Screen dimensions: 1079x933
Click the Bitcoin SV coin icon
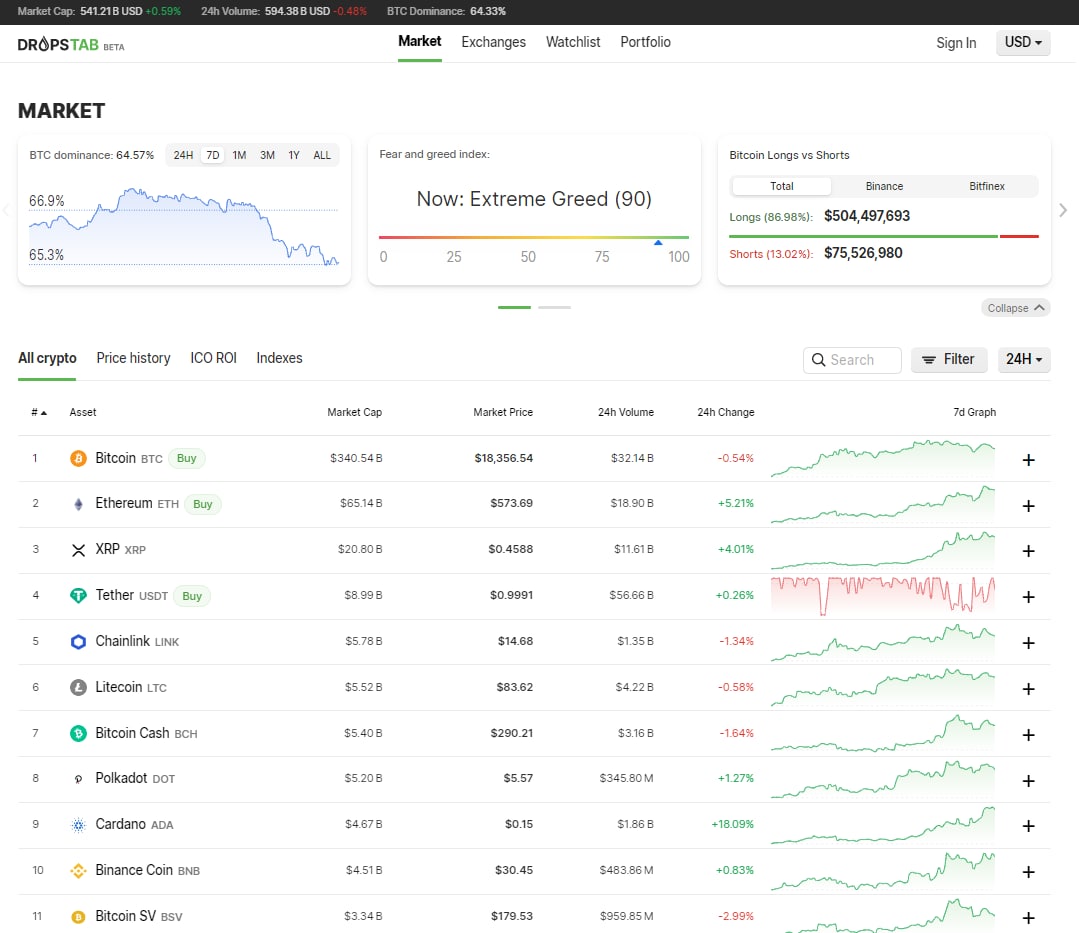click(78, 916)
